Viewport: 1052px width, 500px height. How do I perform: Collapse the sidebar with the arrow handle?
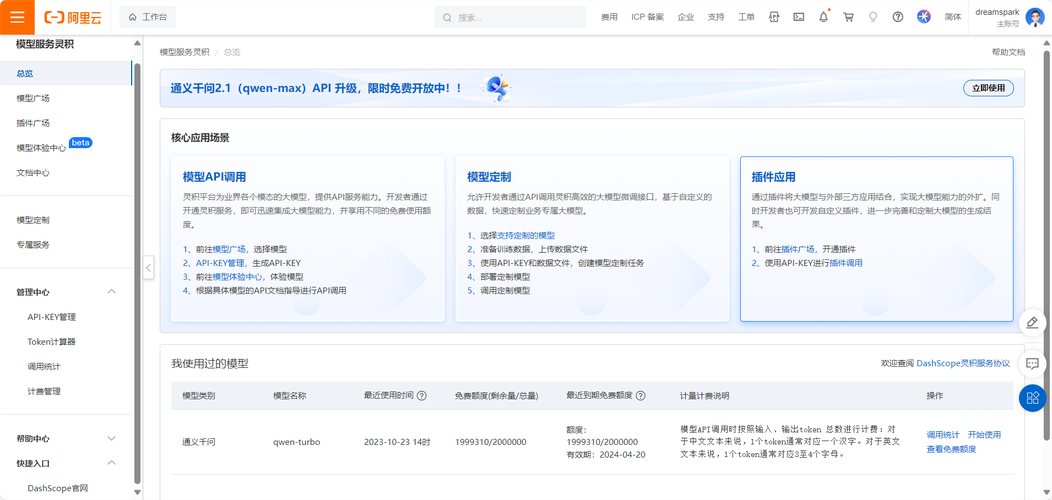(x=149, y=268)
